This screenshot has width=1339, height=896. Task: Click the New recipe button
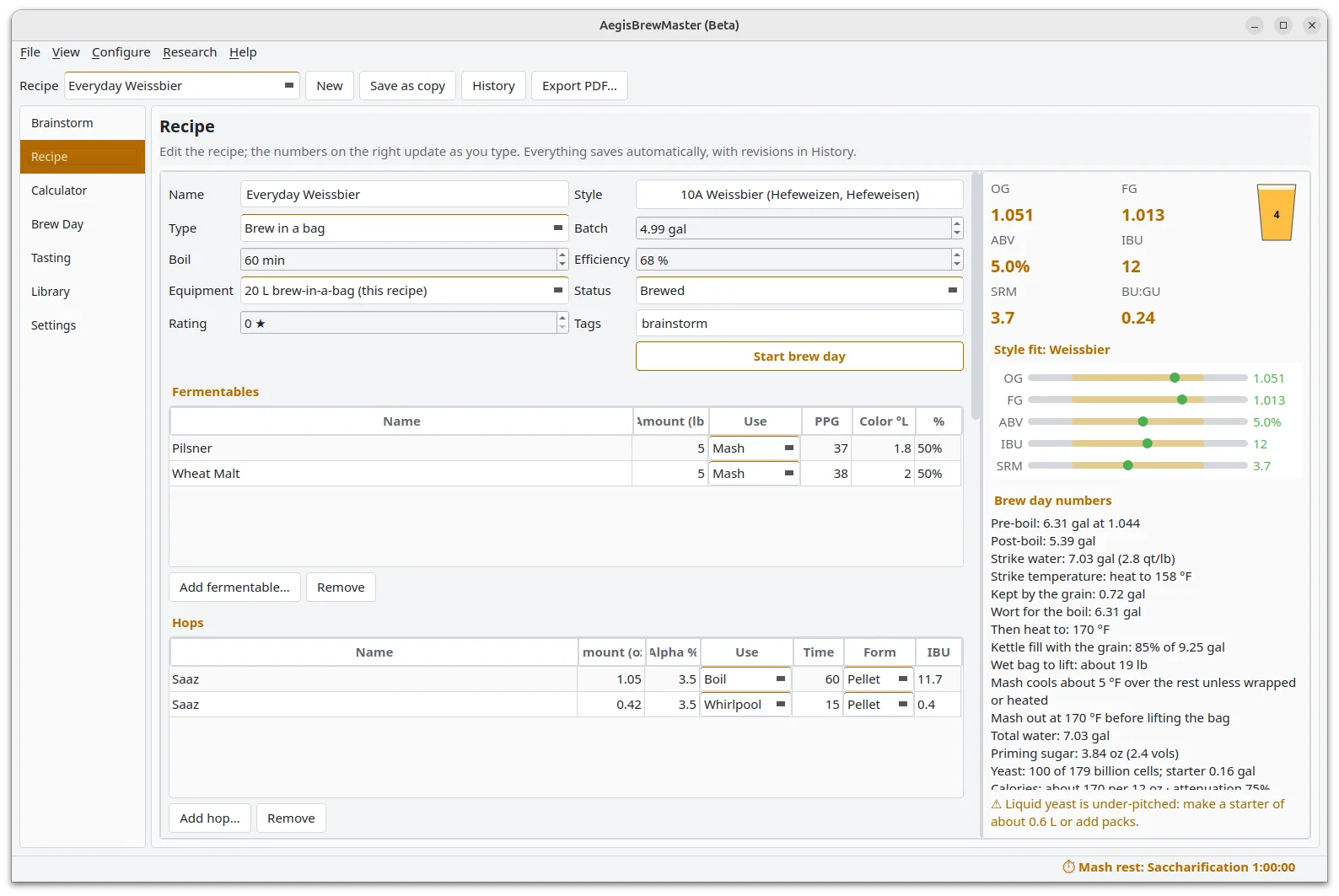[330, 86]
